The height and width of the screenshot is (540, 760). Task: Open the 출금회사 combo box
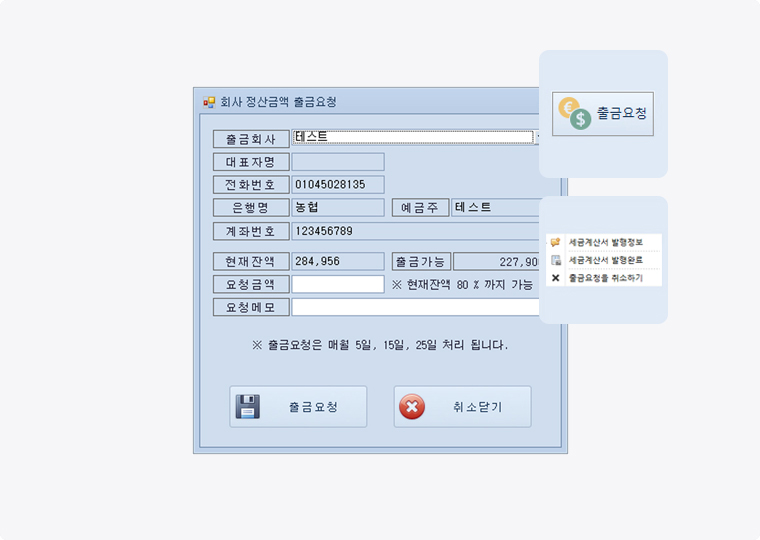click(536, 138)
